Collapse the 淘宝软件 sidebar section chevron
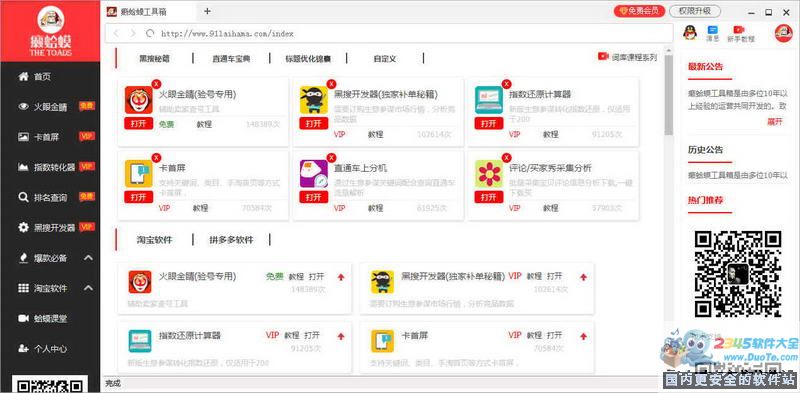The image size is (800, 393). (x=88, y=288)
